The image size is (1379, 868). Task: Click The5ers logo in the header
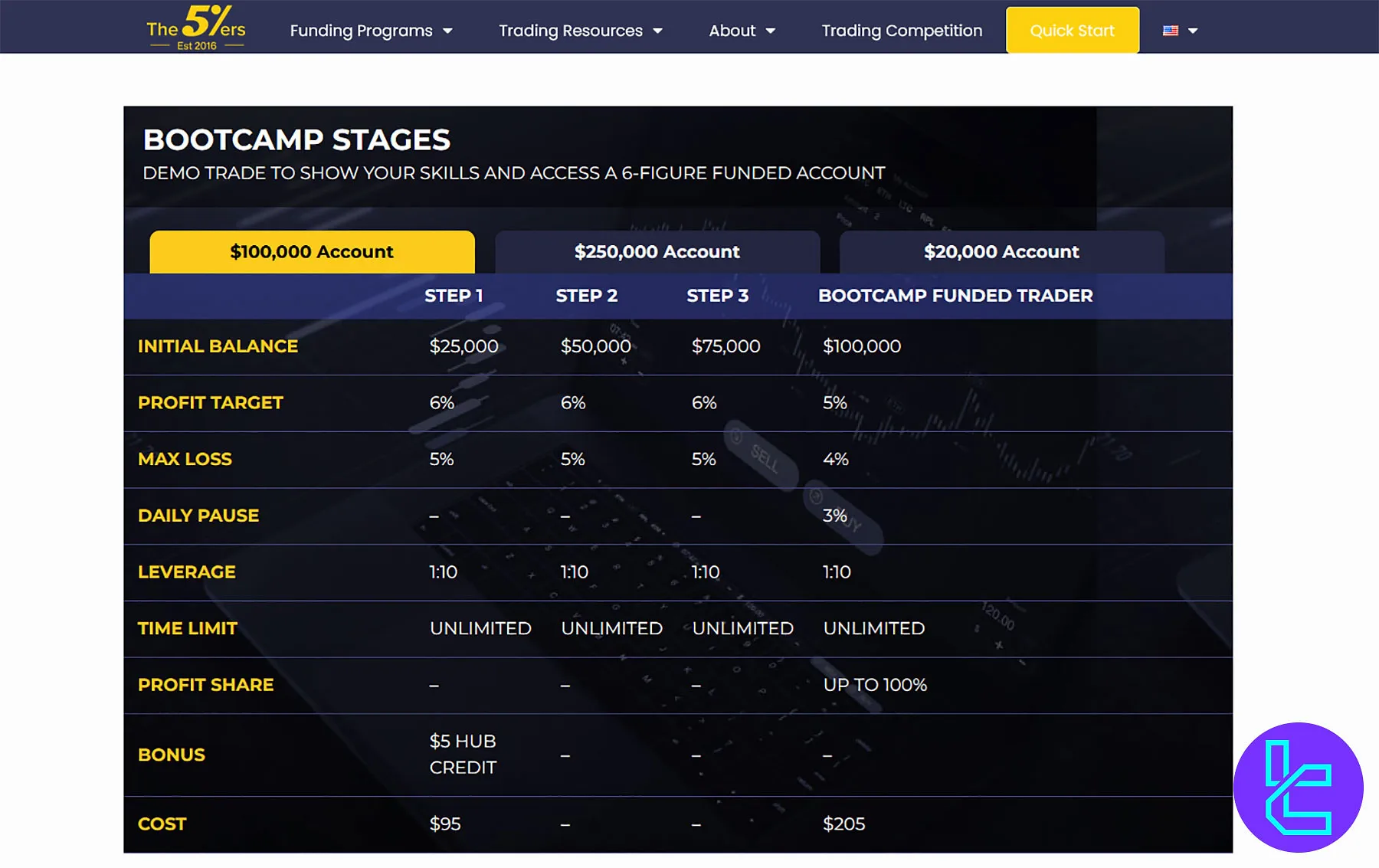point(196,28)
